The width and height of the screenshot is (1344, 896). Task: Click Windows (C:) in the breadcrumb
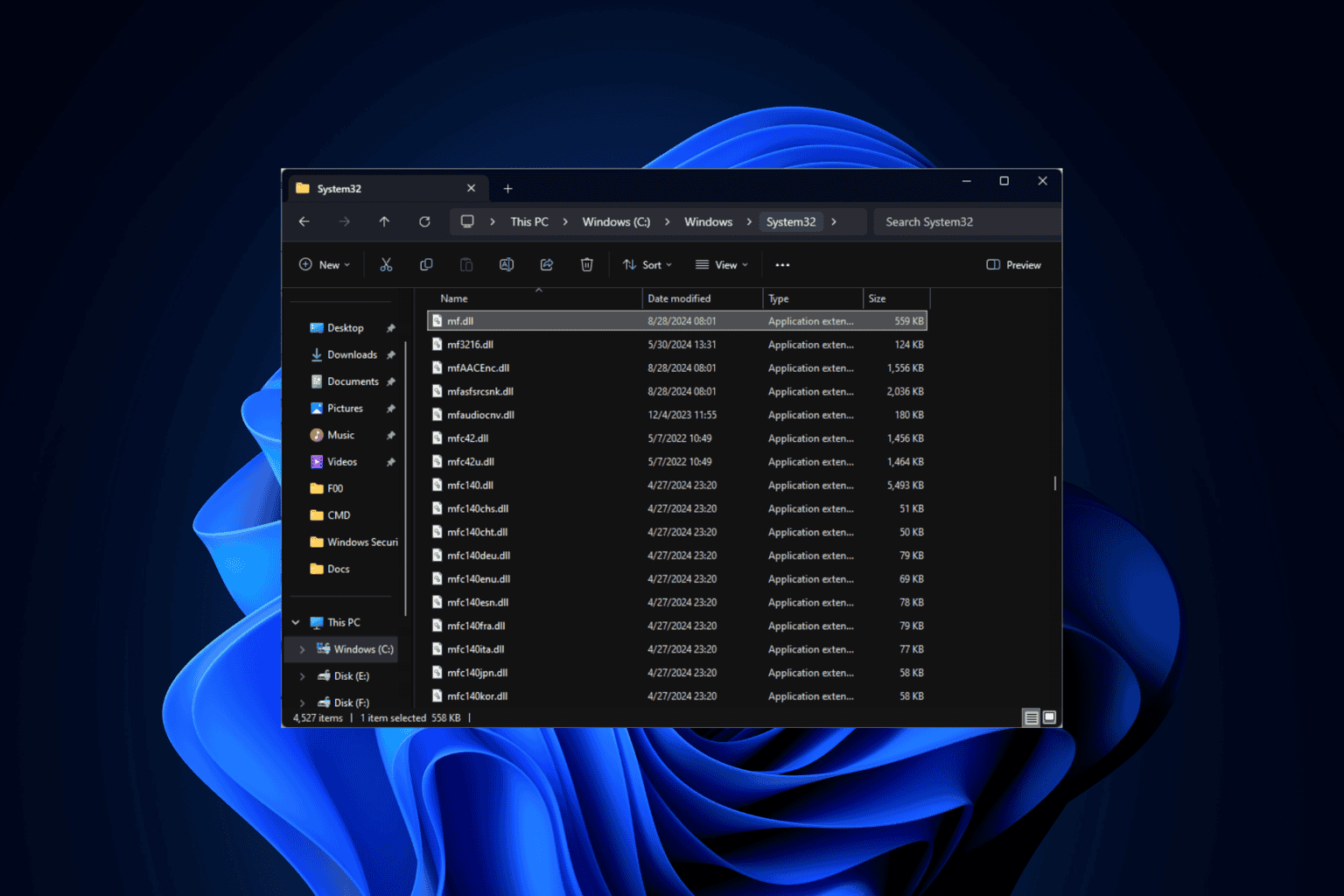pos(616,222)
